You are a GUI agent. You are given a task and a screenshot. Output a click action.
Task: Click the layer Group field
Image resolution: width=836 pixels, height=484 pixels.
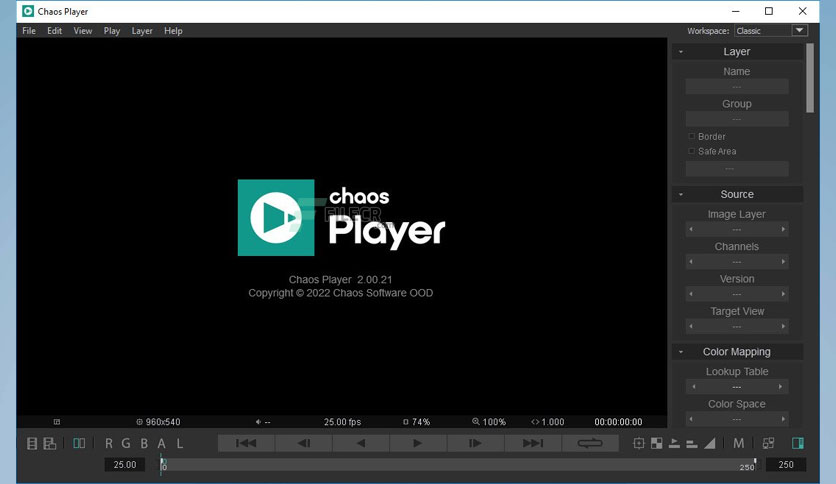(737, 119)
